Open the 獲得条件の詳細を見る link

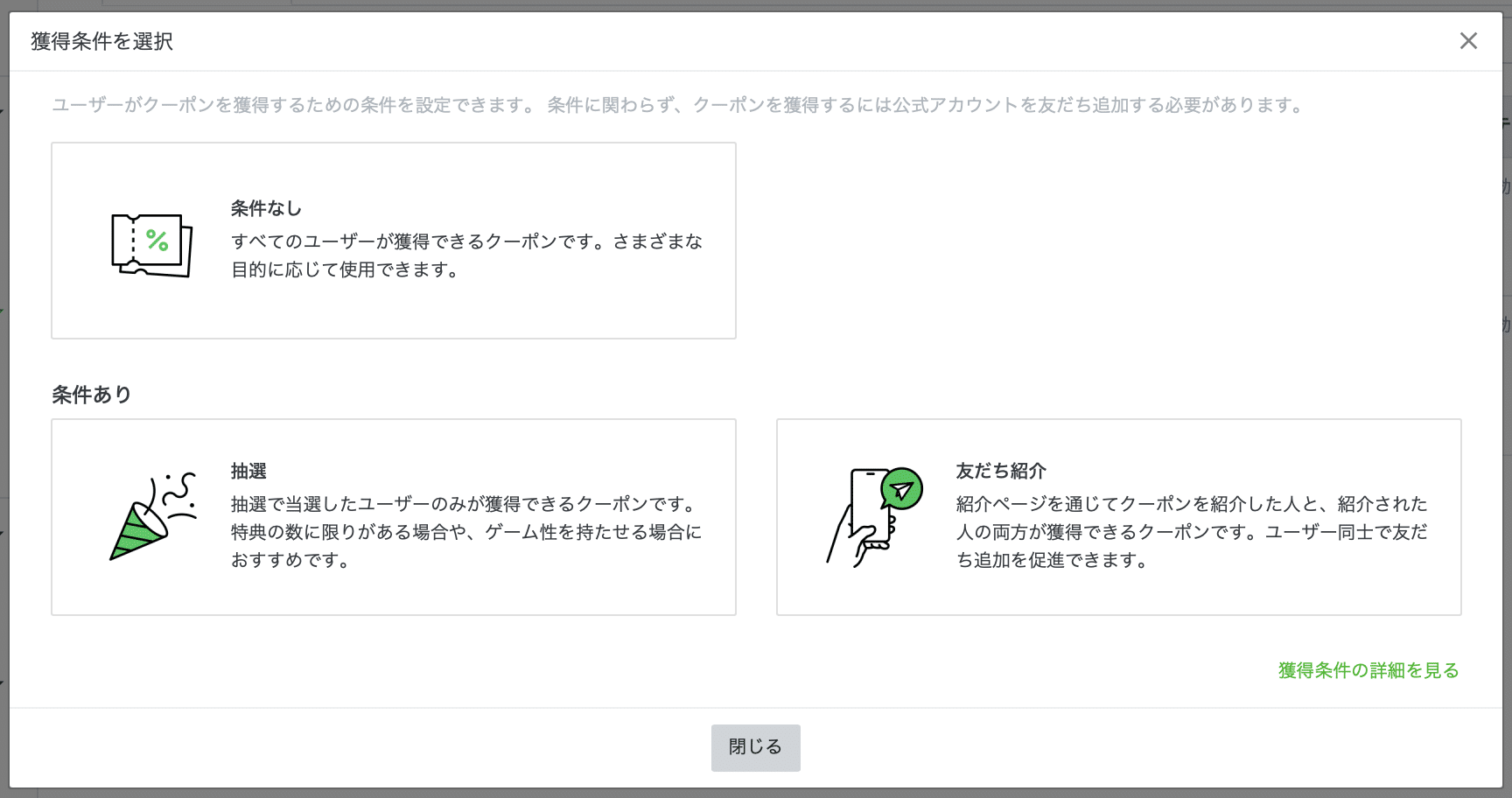1368,670
